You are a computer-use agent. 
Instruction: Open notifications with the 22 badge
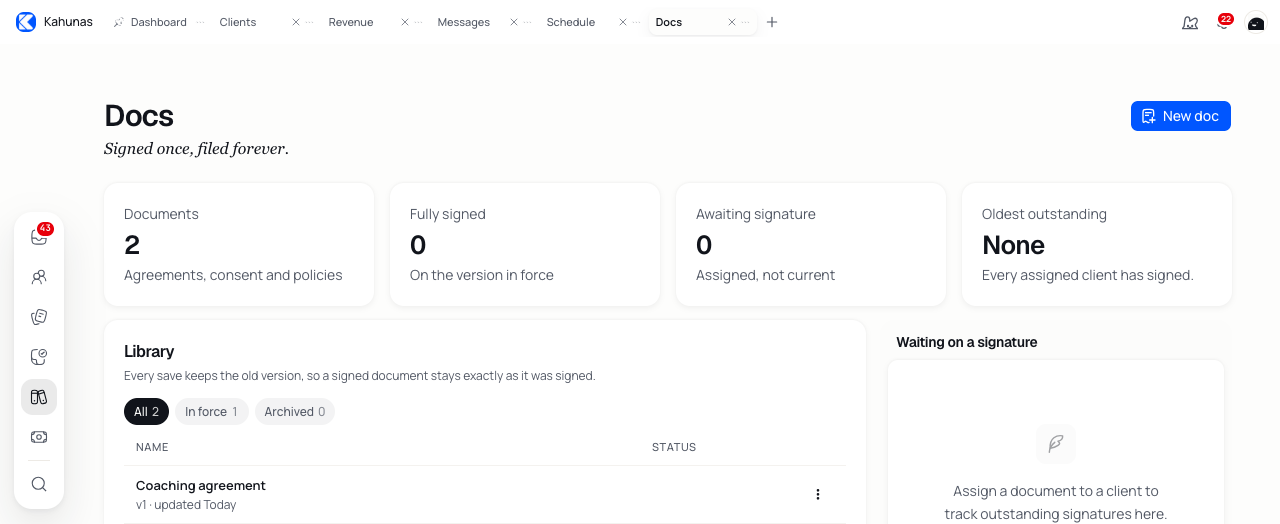tap(1223, 22)
